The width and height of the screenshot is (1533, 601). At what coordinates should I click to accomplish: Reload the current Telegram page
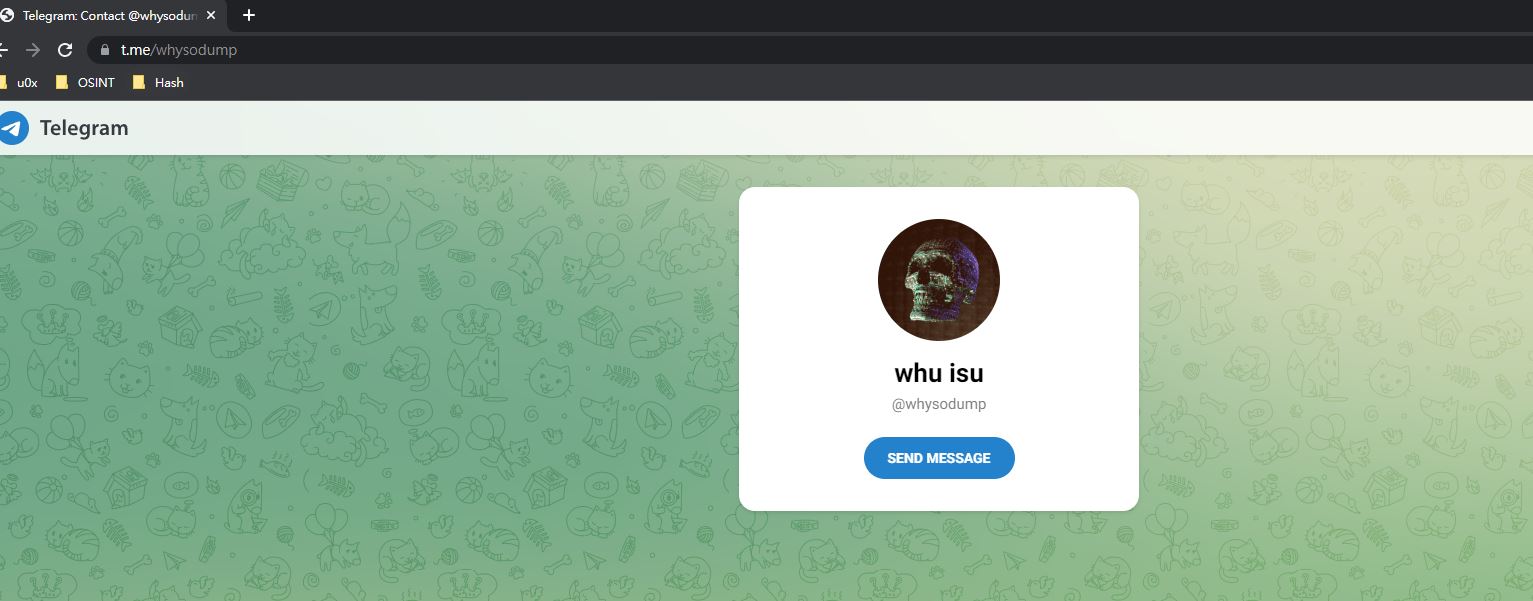[65, 50]
